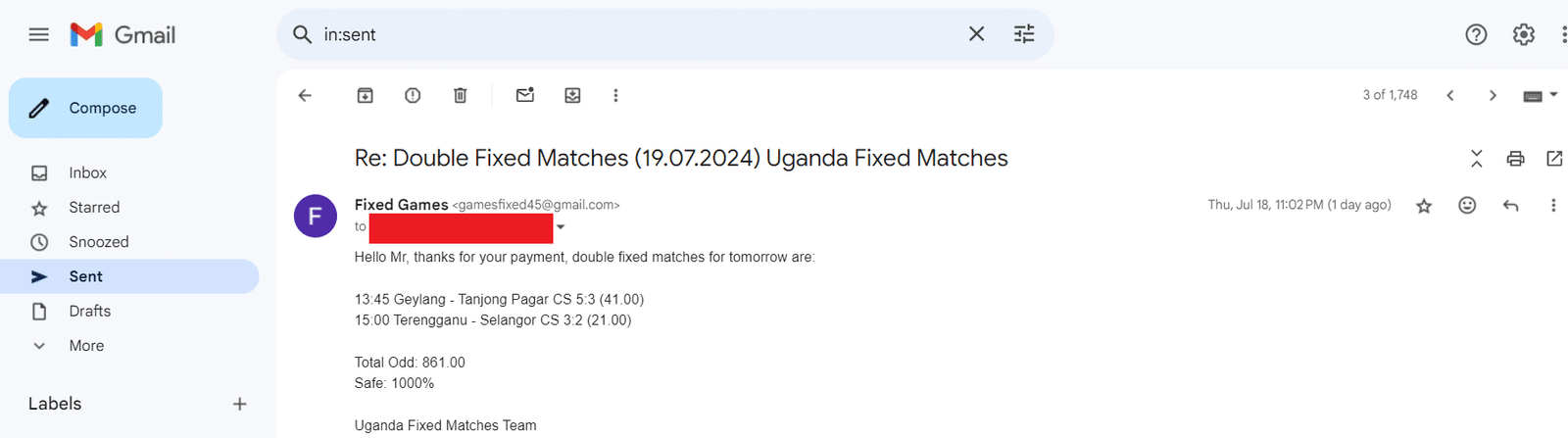
Task: Add an emoji reaction to message
Action: 1467,205
